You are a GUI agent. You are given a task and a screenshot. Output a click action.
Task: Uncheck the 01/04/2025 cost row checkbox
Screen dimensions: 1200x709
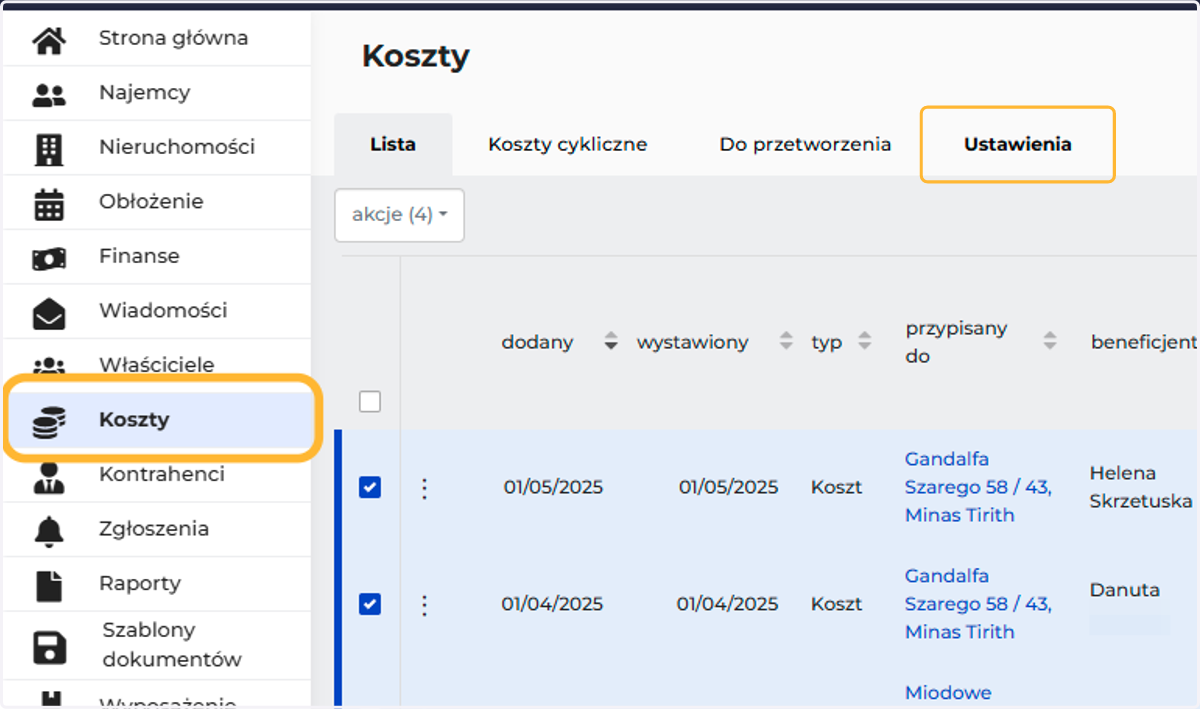(x=370, y=604)
